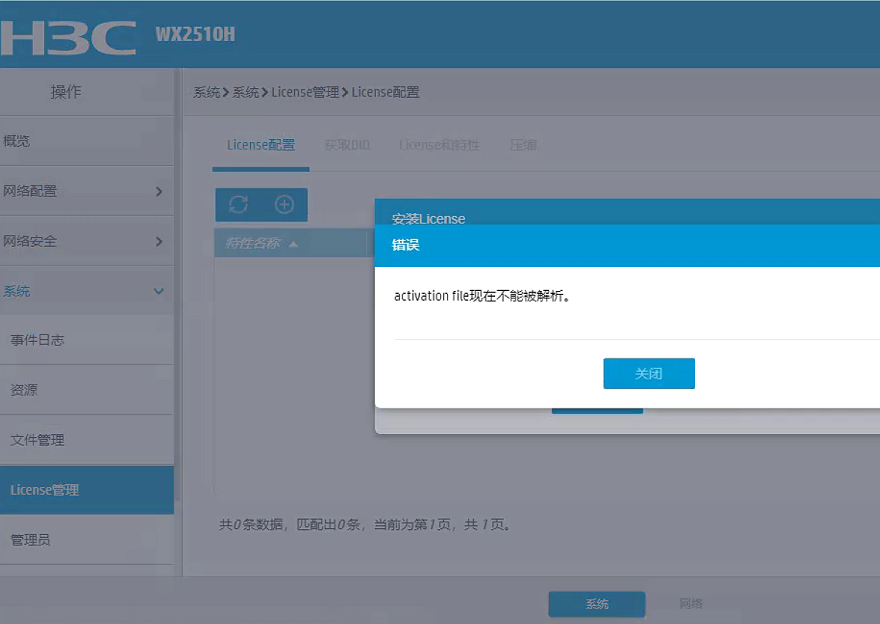This screenshot has height=624, width=880.
Task: Click the License管理 breadcrumb link
Action: coord(305,92)
